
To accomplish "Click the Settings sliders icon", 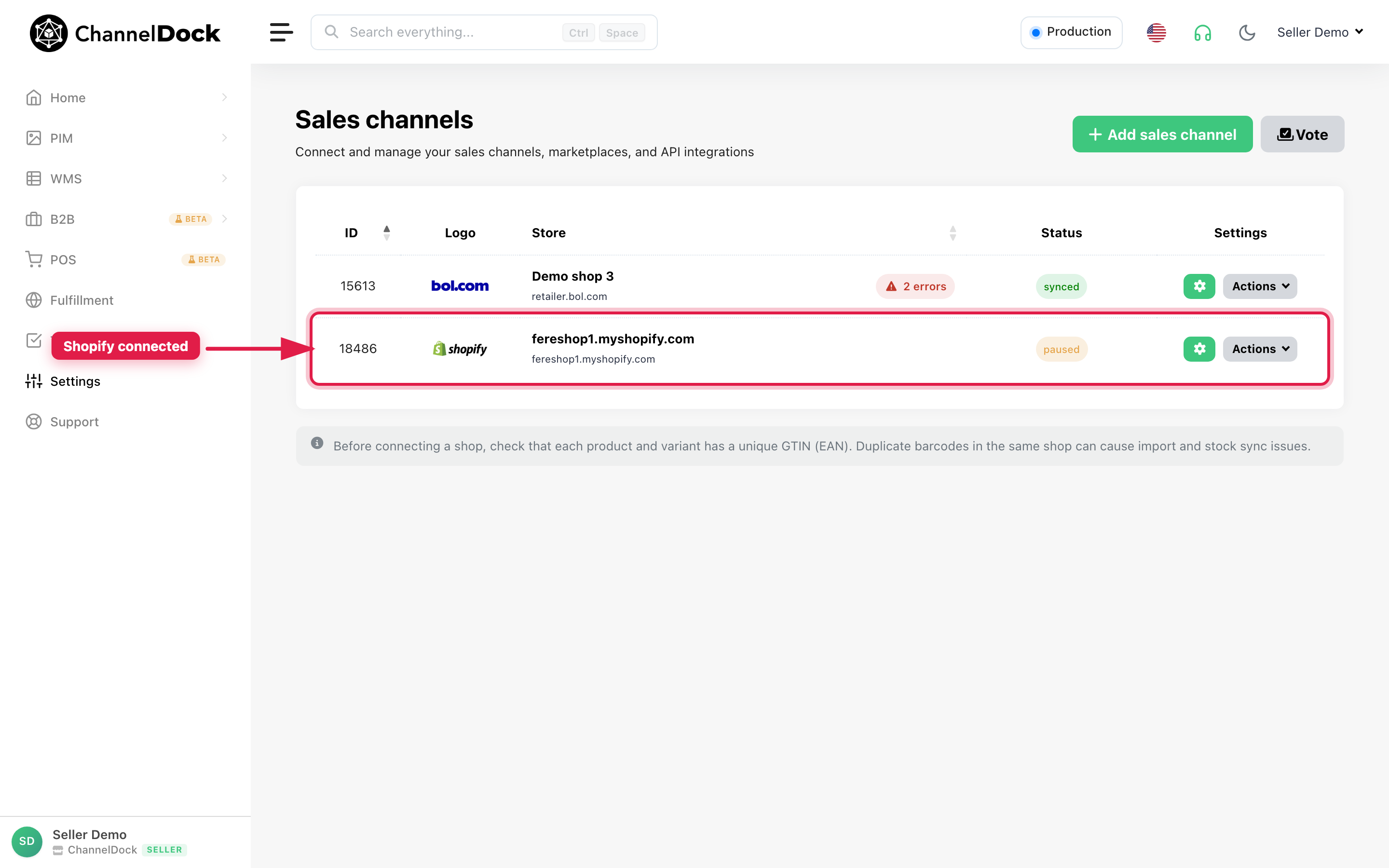I will pyautogui.click(x=34, y=380).
